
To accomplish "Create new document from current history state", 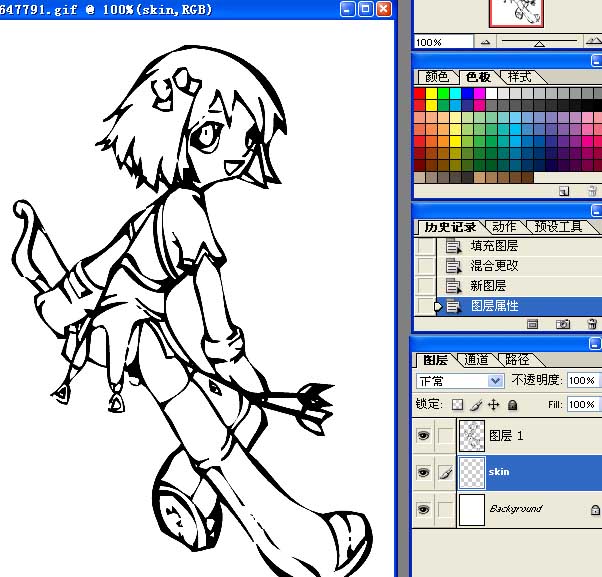I will coord(532,324).
